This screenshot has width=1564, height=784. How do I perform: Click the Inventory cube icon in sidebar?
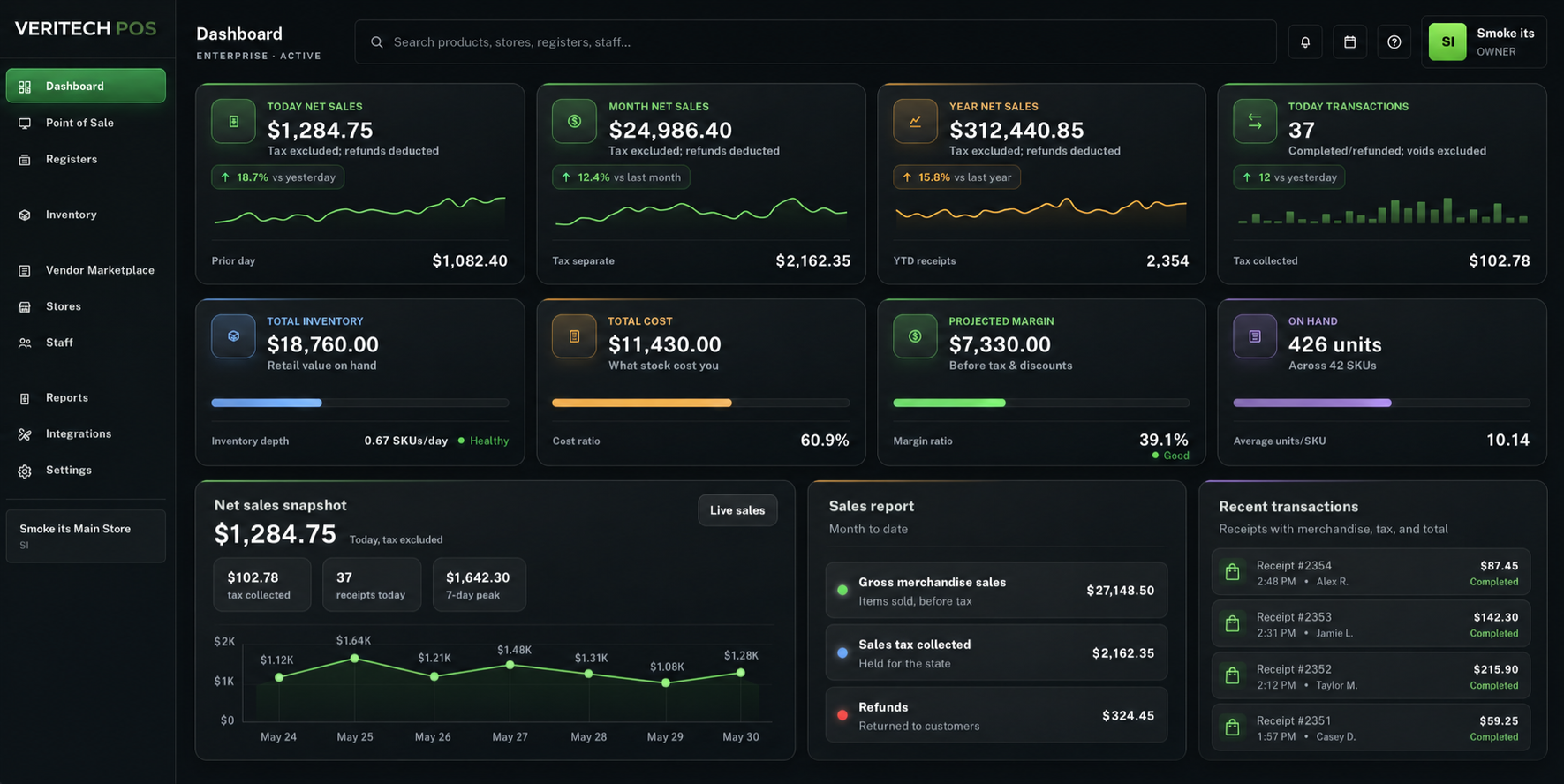25,215
